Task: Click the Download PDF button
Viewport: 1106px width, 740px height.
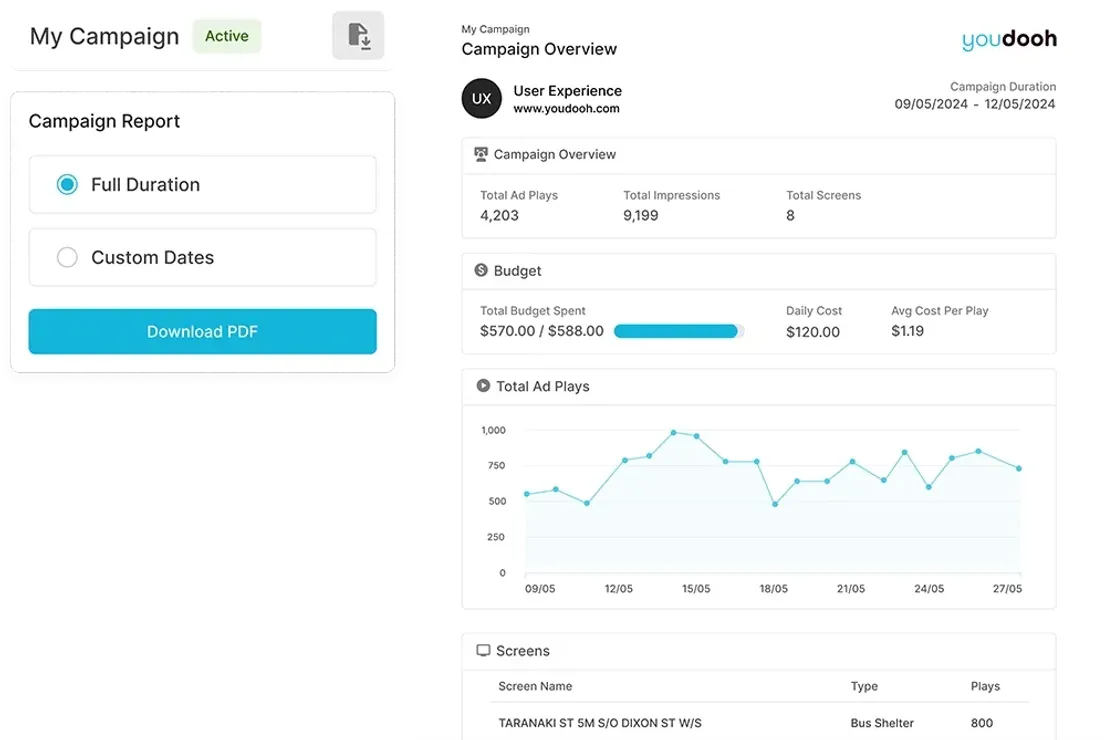Action: coord(202,331)
